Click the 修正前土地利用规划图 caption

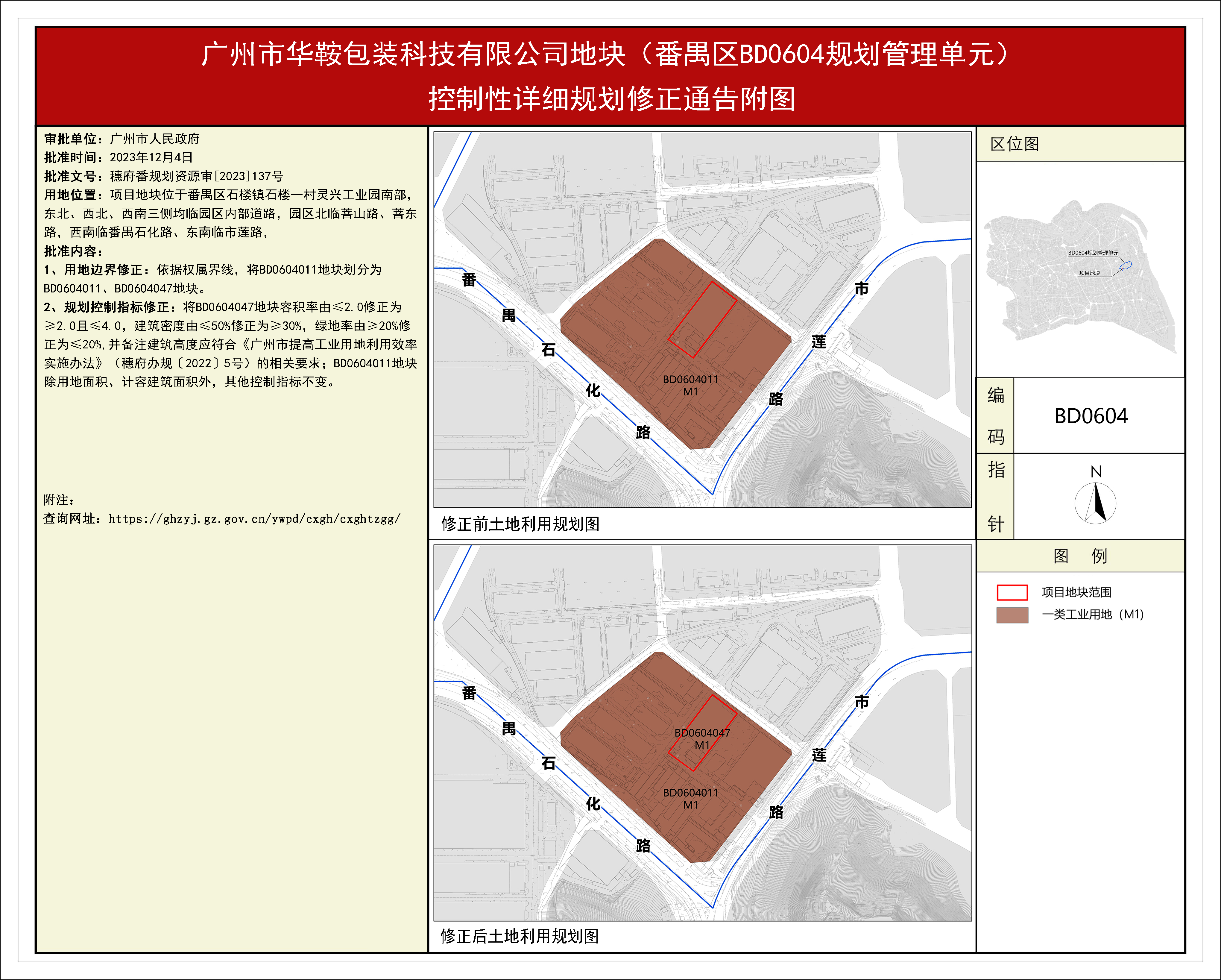[520, 524]
